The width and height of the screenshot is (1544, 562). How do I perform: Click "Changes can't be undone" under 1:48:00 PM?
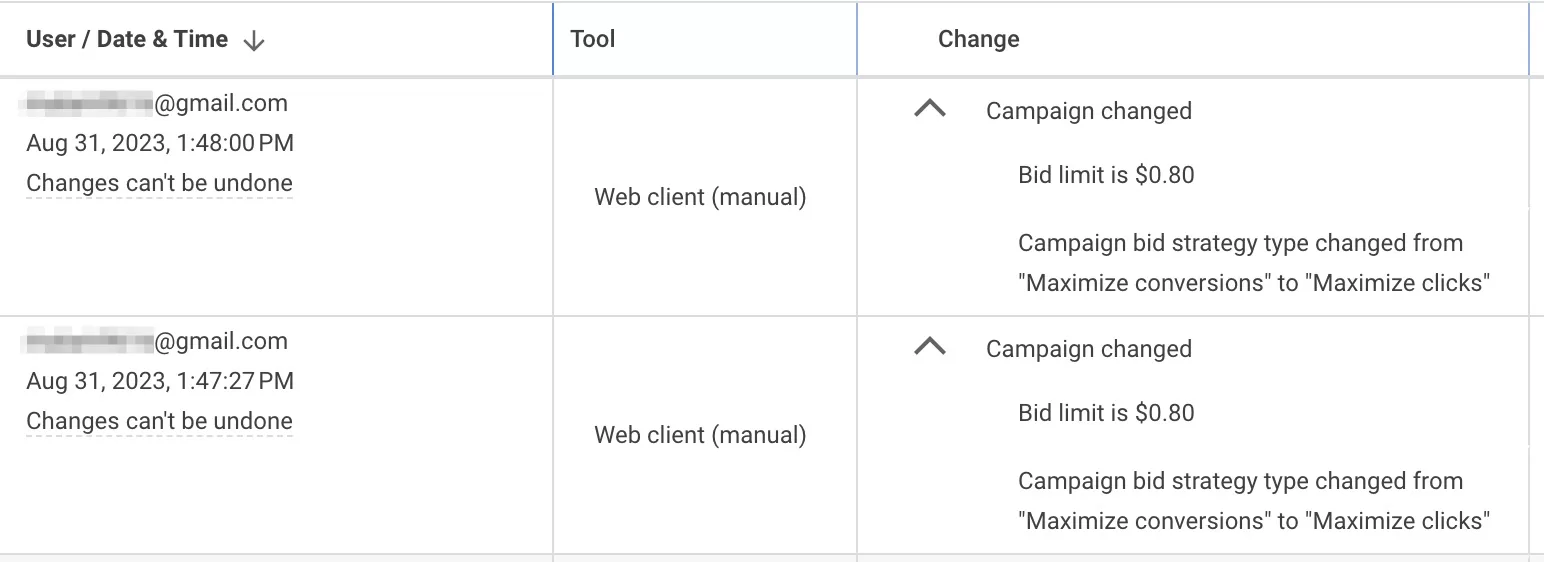click(x=159, y=183)
